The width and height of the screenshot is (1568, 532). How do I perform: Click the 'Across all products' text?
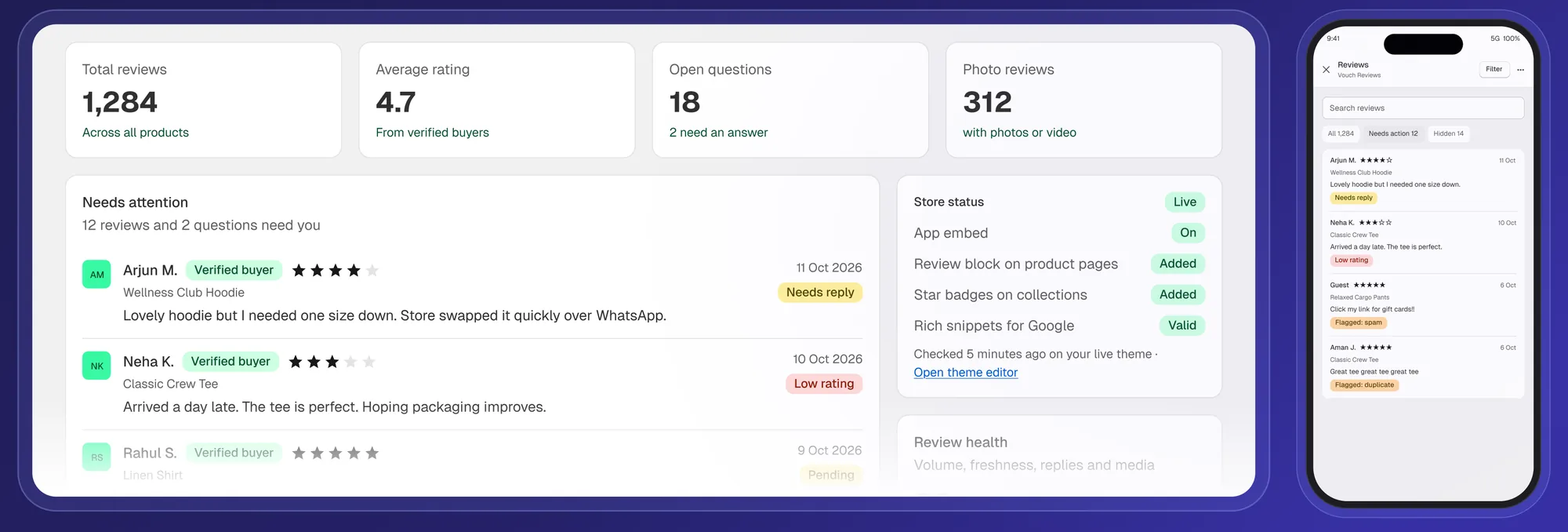(136, 133)
